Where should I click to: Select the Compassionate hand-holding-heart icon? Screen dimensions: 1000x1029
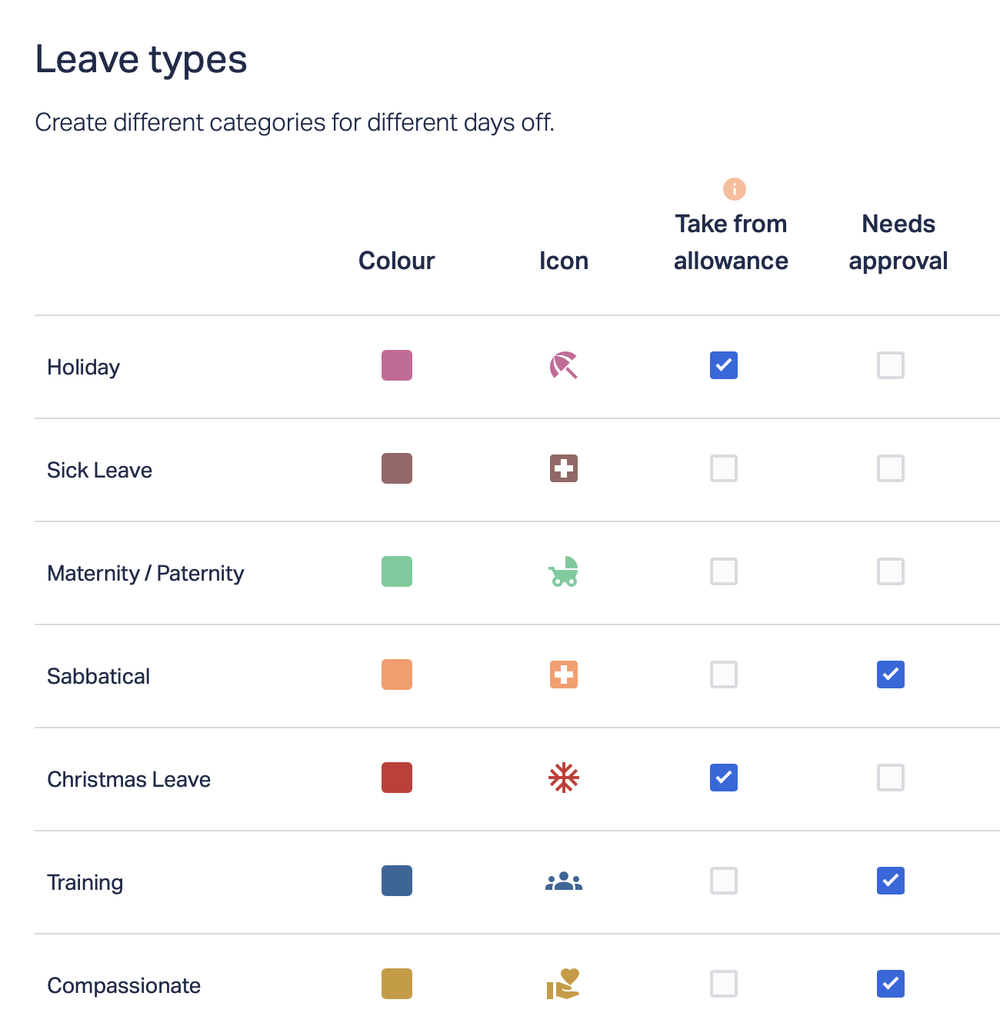[564, 984]
